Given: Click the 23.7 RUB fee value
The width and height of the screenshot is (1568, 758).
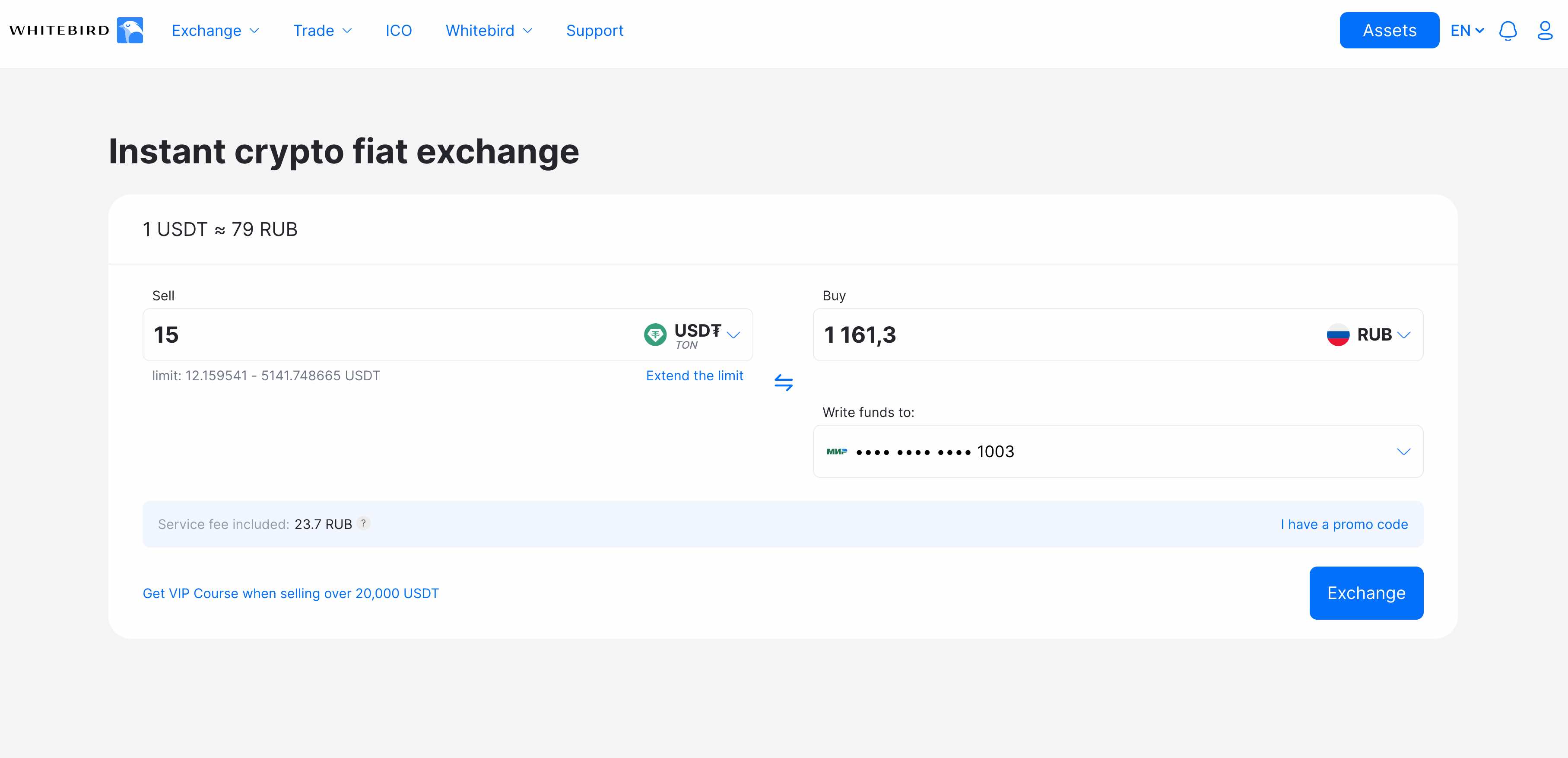Looking at the screenshot, I should pyautogui.click(x=323, y=524).
